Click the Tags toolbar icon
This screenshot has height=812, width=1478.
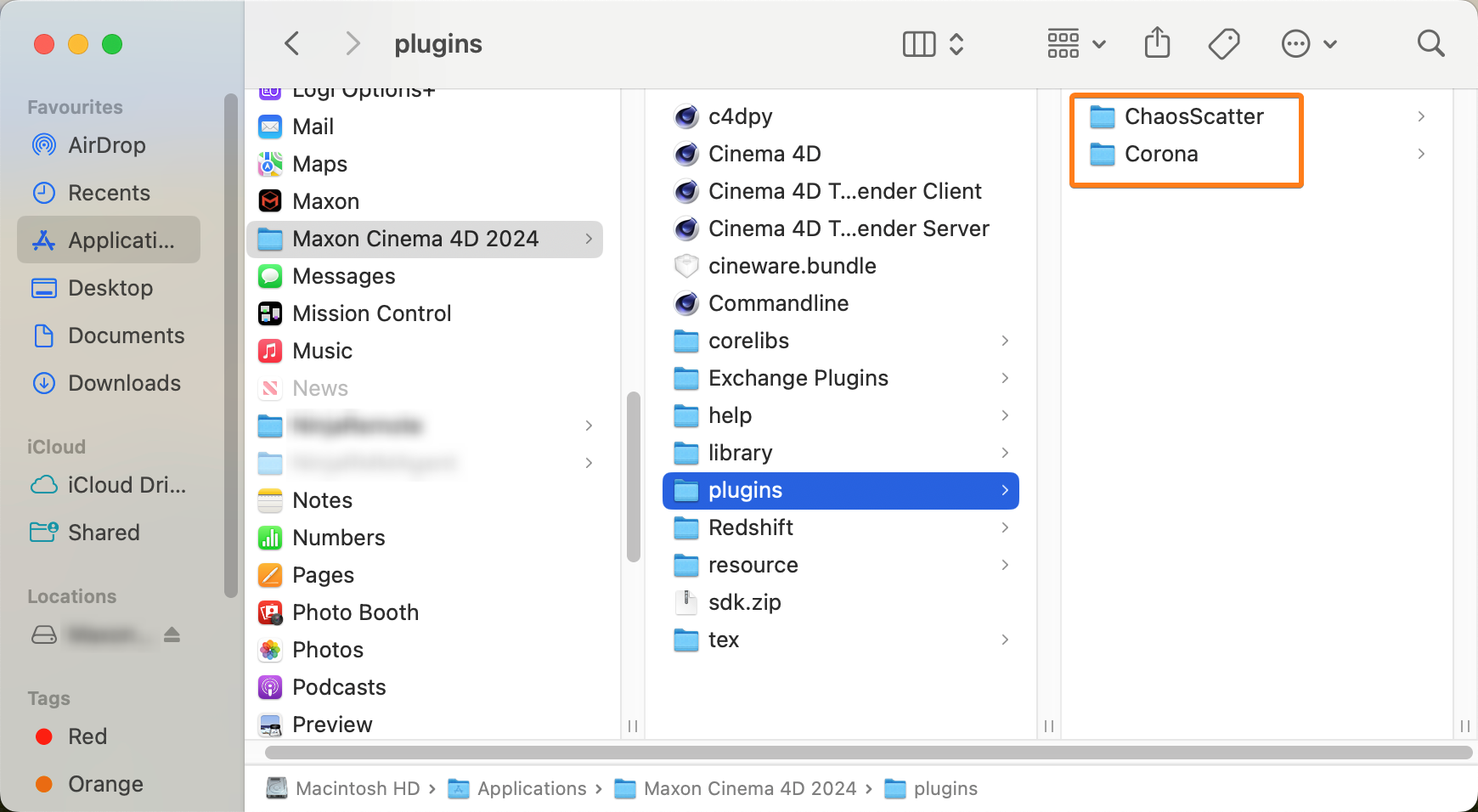pos(1224,43)
